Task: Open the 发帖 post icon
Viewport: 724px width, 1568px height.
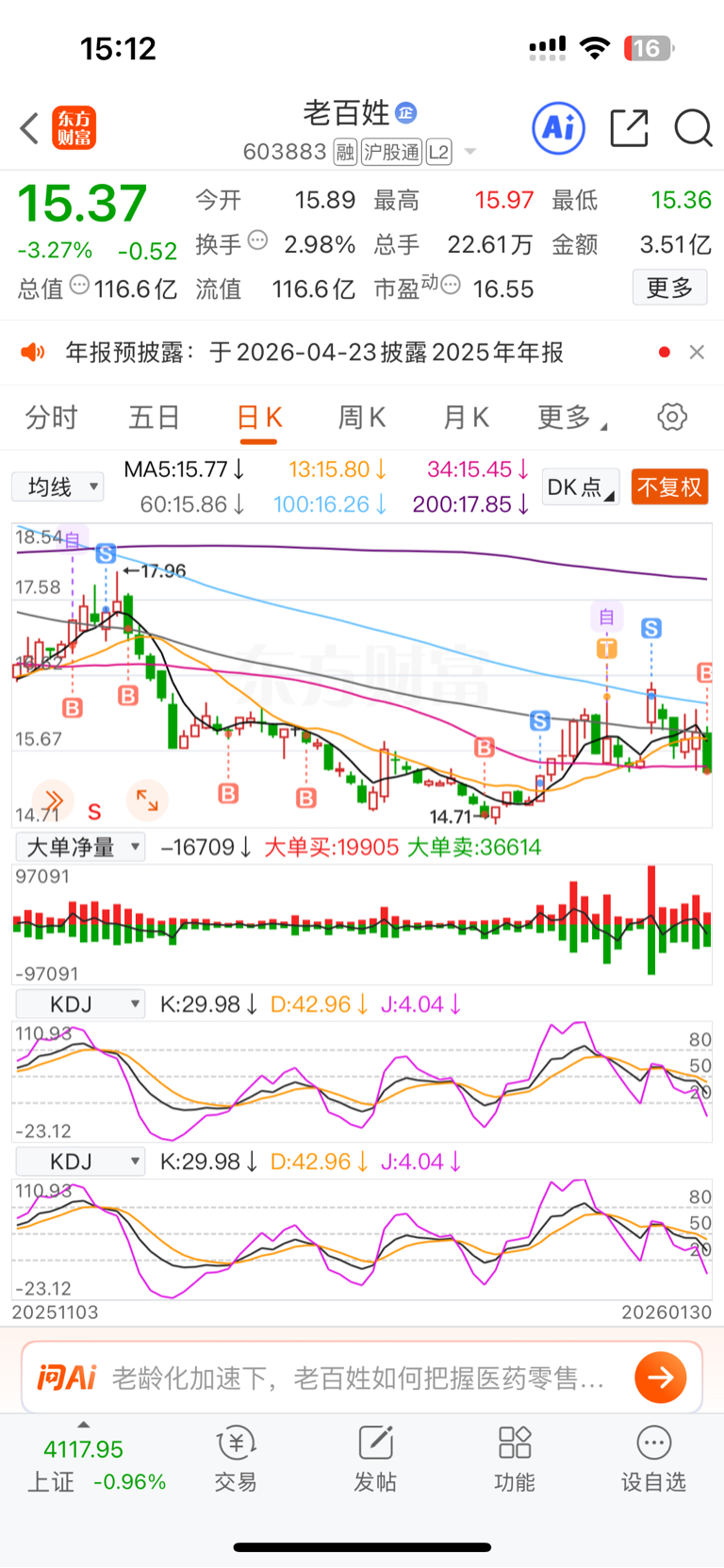Action: pos(375,1459)
